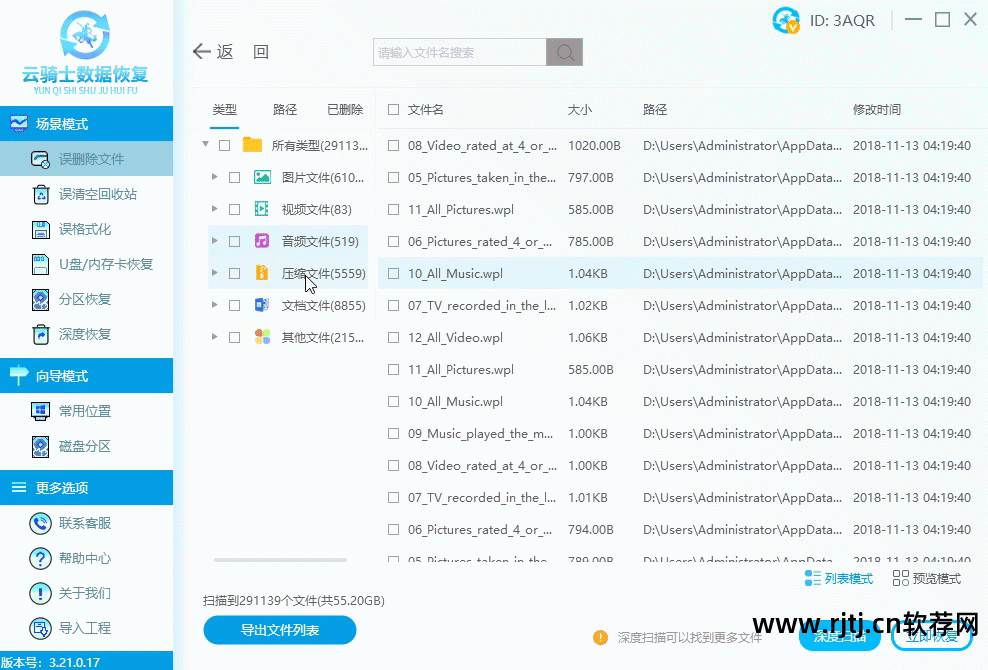Viewport: 988px width, 670px height.
Task: Check the 压缩文件(5559) checkbox
Action: pos(234,274)
